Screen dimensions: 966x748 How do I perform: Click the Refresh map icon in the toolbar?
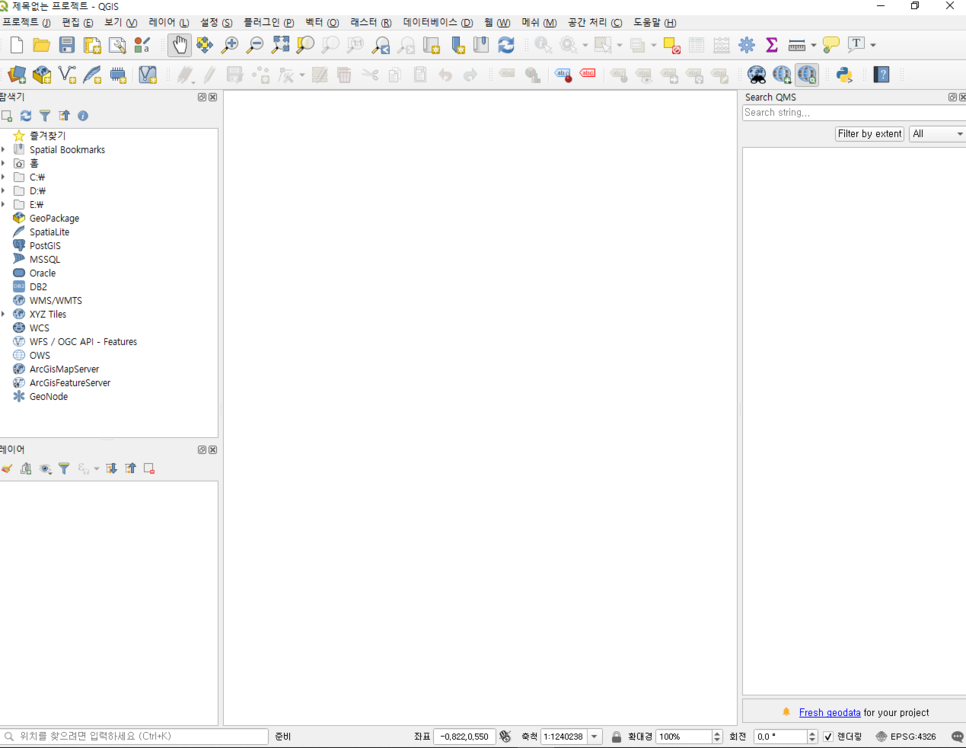506,45
